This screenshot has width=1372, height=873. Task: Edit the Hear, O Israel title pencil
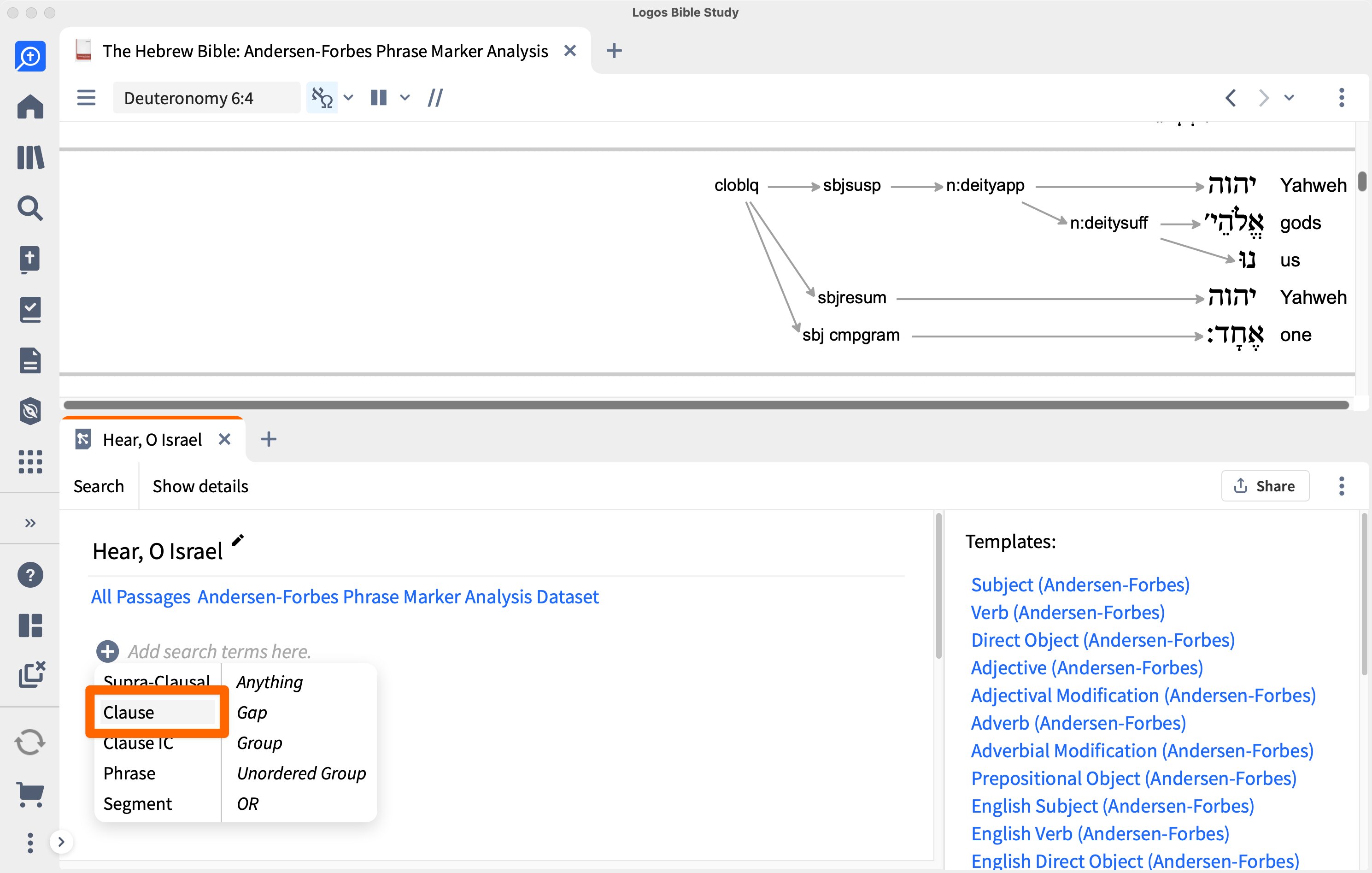point(238,540)
